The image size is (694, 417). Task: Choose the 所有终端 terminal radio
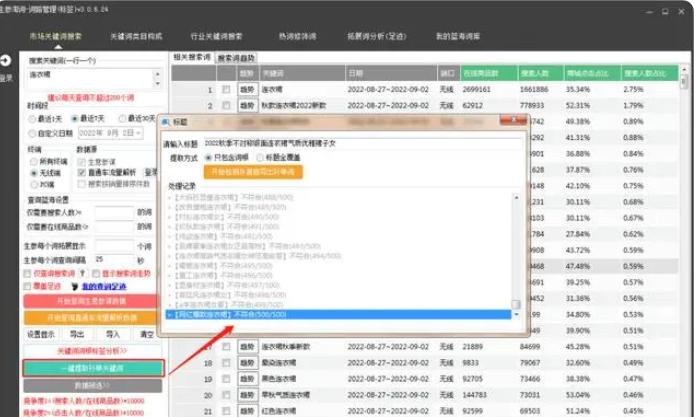coord(34,162)
